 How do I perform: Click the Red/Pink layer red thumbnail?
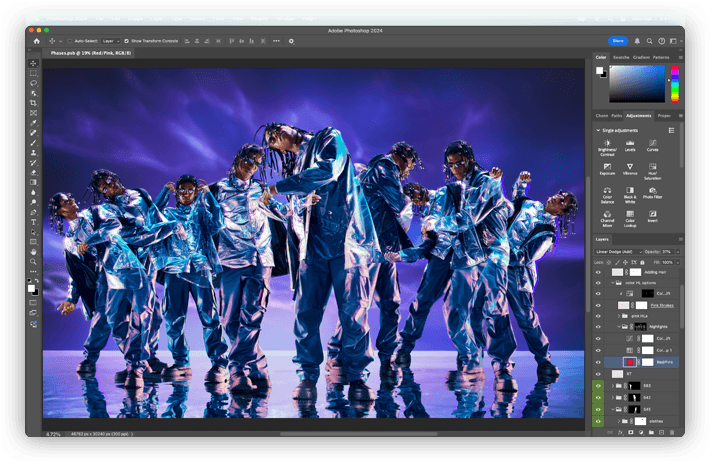(629, 361)
